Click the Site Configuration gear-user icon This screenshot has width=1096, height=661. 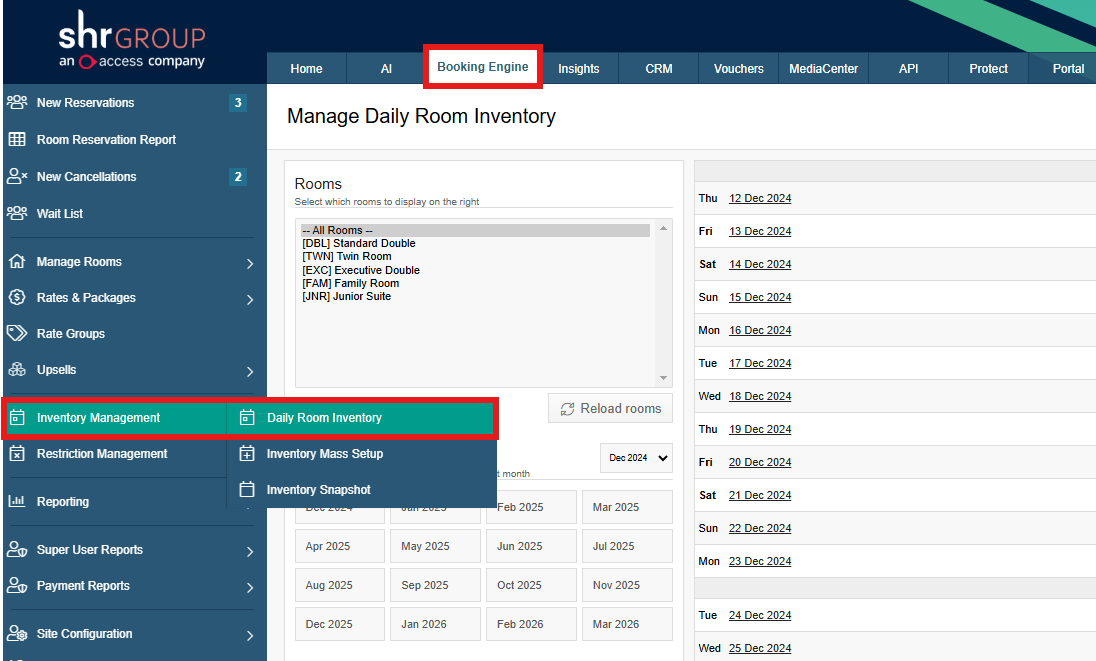(17, 633)
